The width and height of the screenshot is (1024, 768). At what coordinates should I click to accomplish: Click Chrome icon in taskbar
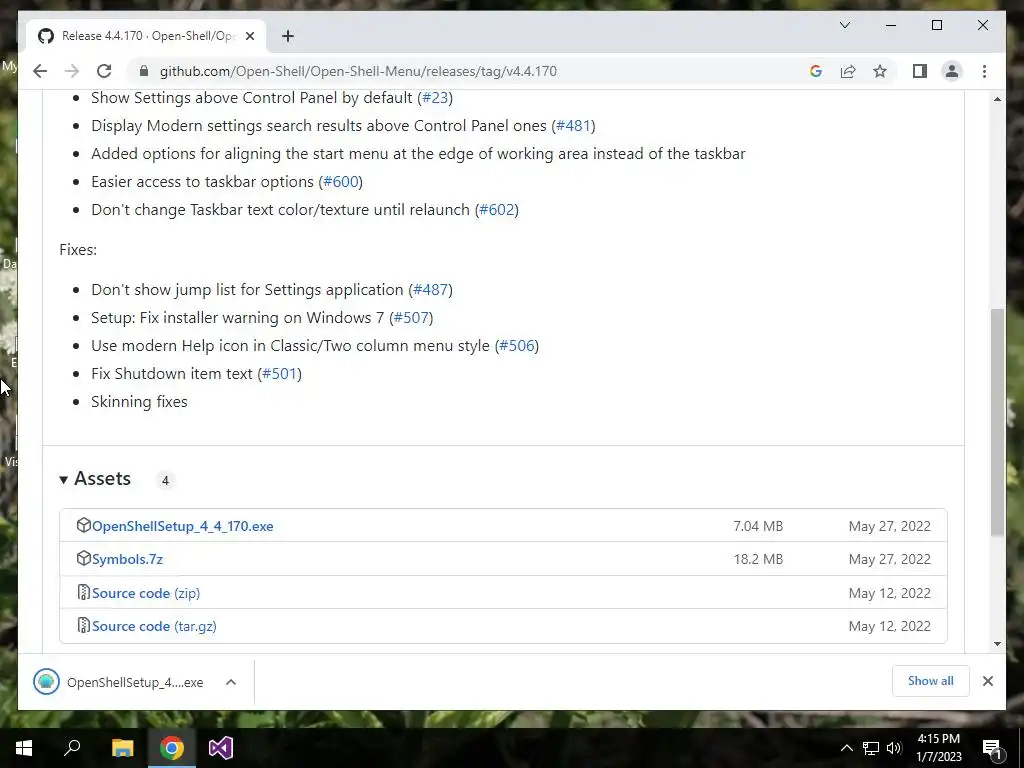click(x=172, y=748)
